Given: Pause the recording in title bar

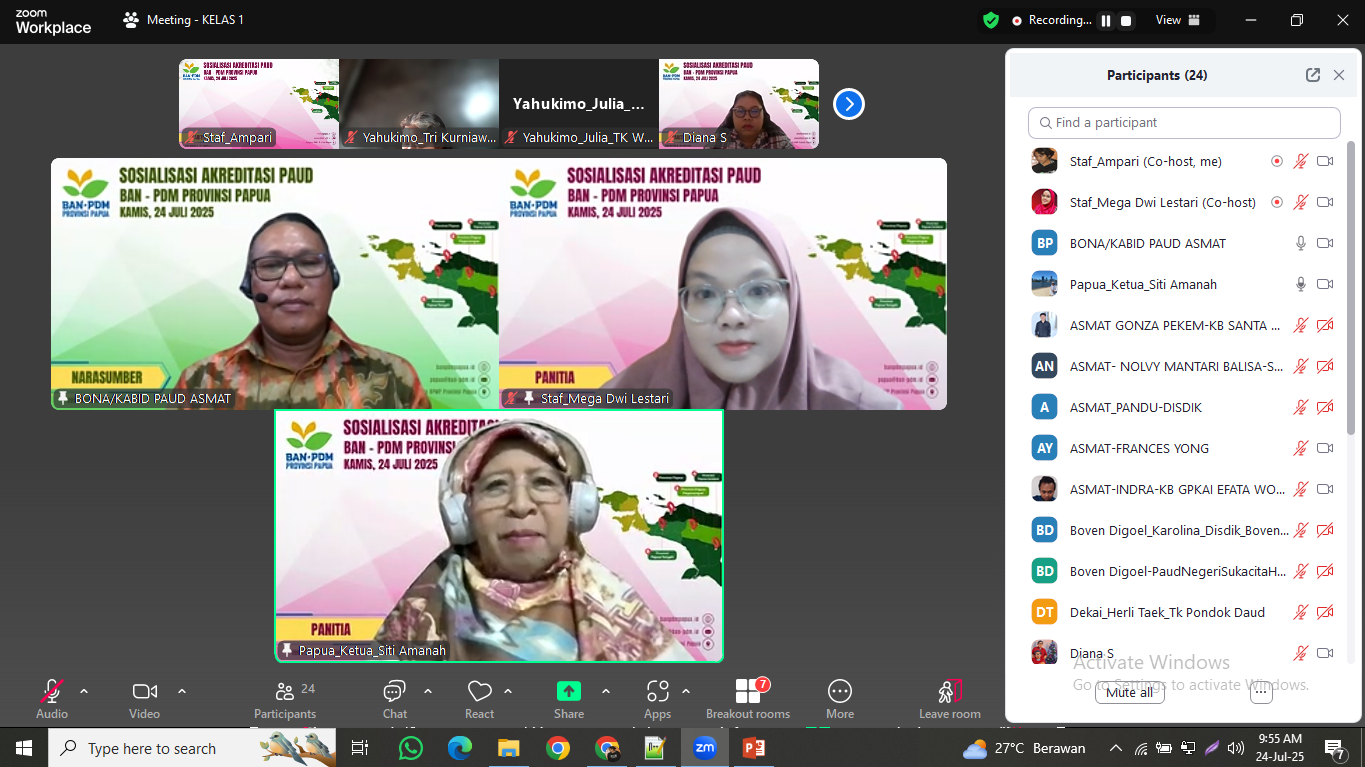Looking at the screenshot, I should click(1106, 20).
